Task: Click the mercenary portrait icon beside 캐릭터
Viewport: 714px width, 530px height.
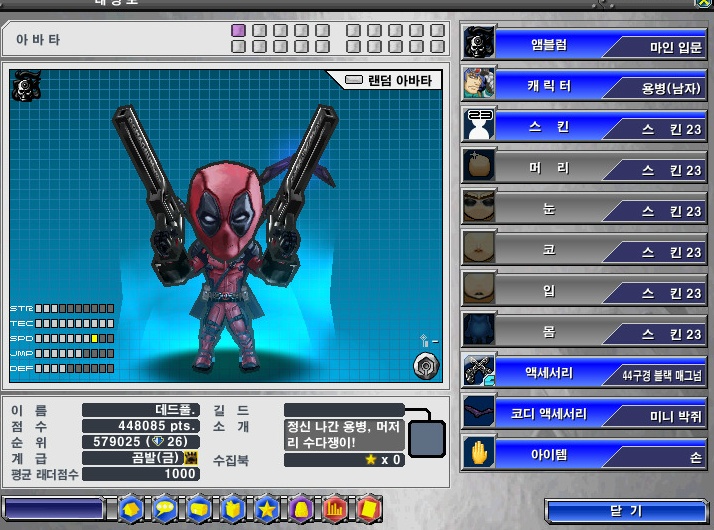Action: coord(479,84)
